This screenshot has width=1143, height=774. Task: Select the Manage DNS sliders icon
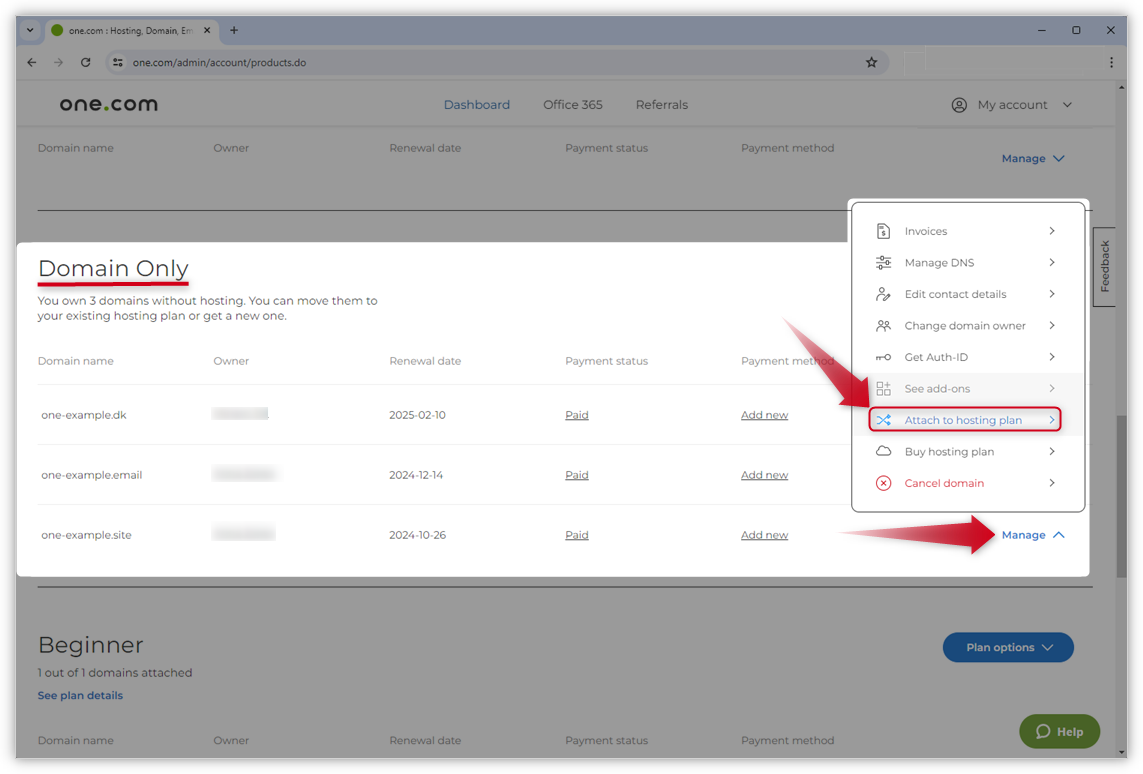click(x=884, y=262)
